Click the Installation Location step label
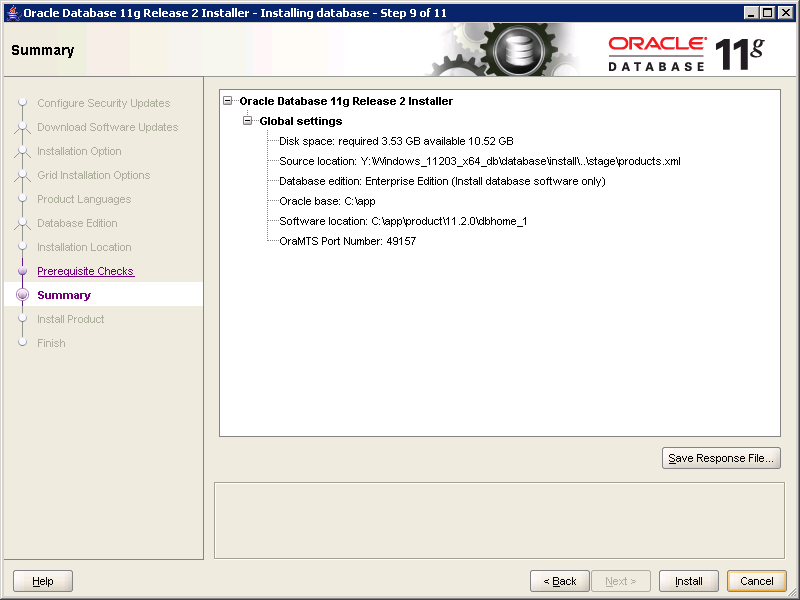This screenshot has width=800, height=600. [x=84, y=247]
